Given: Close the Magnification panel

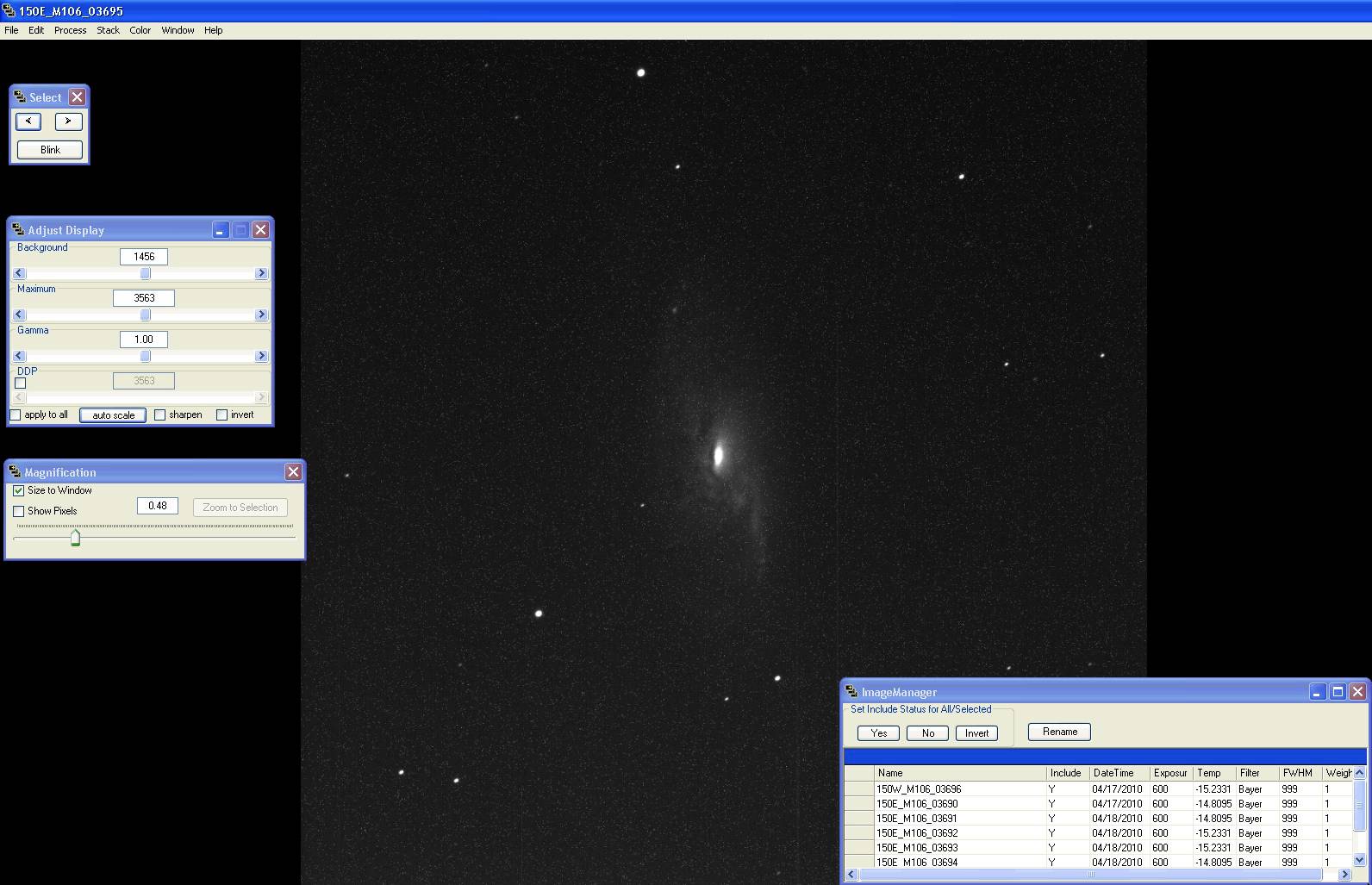Looking at the screenshot, I should tap(293, 472).
